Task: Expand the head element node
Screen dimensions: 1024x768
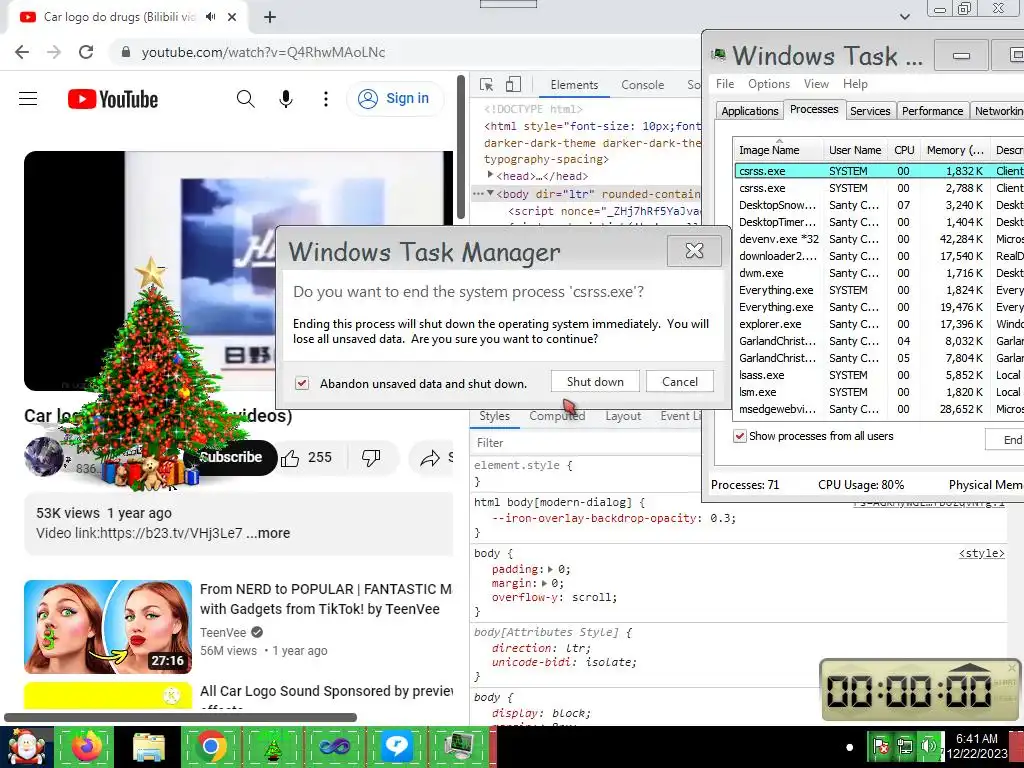Action: pos(490,175)
